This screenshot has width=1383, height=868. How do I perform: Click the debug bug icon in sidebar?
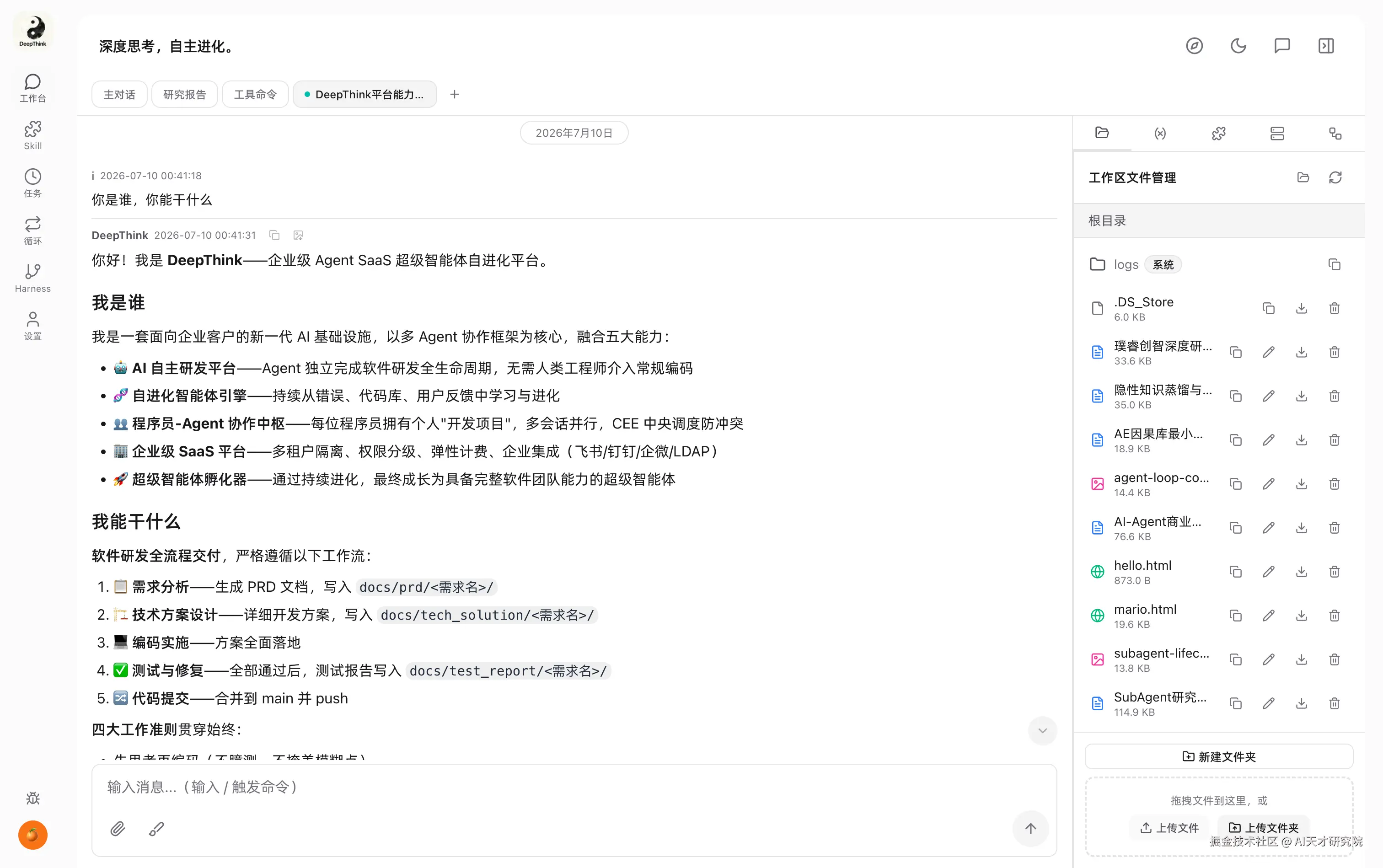33,798
